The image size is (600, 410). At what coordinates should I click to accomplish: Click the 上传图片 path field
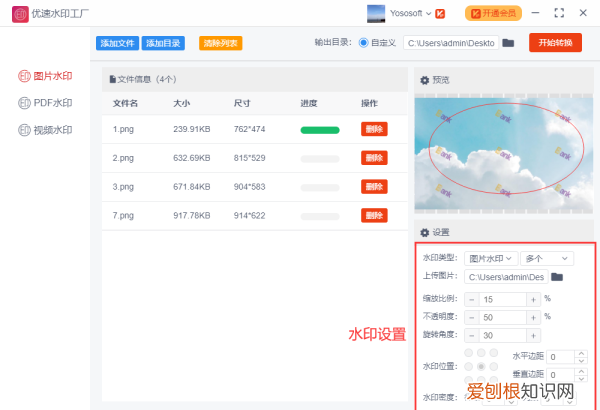pos(506,277)
